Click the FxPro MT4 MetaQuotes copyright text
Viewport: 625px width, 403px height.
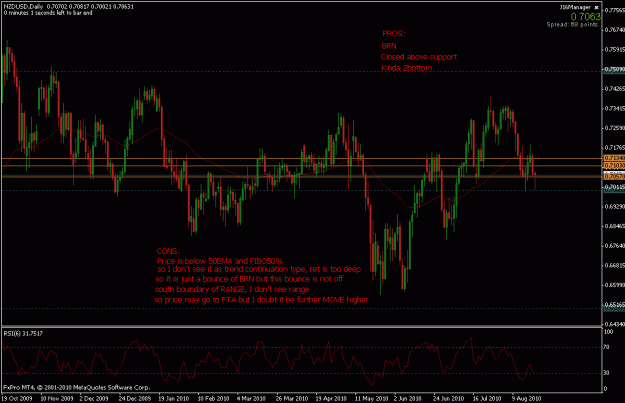click(x=77, y=387)
